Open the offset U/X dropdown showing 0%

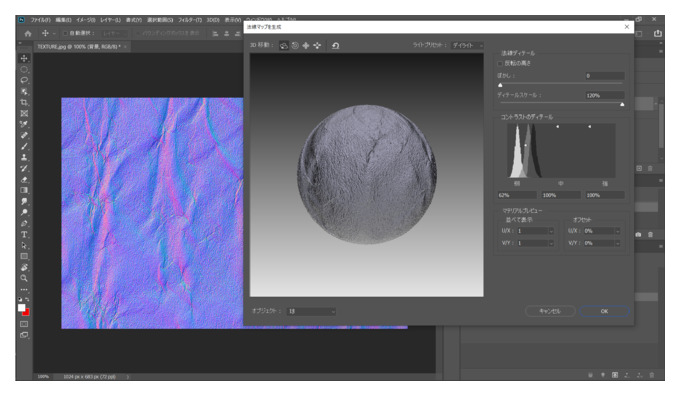point(602,231)
